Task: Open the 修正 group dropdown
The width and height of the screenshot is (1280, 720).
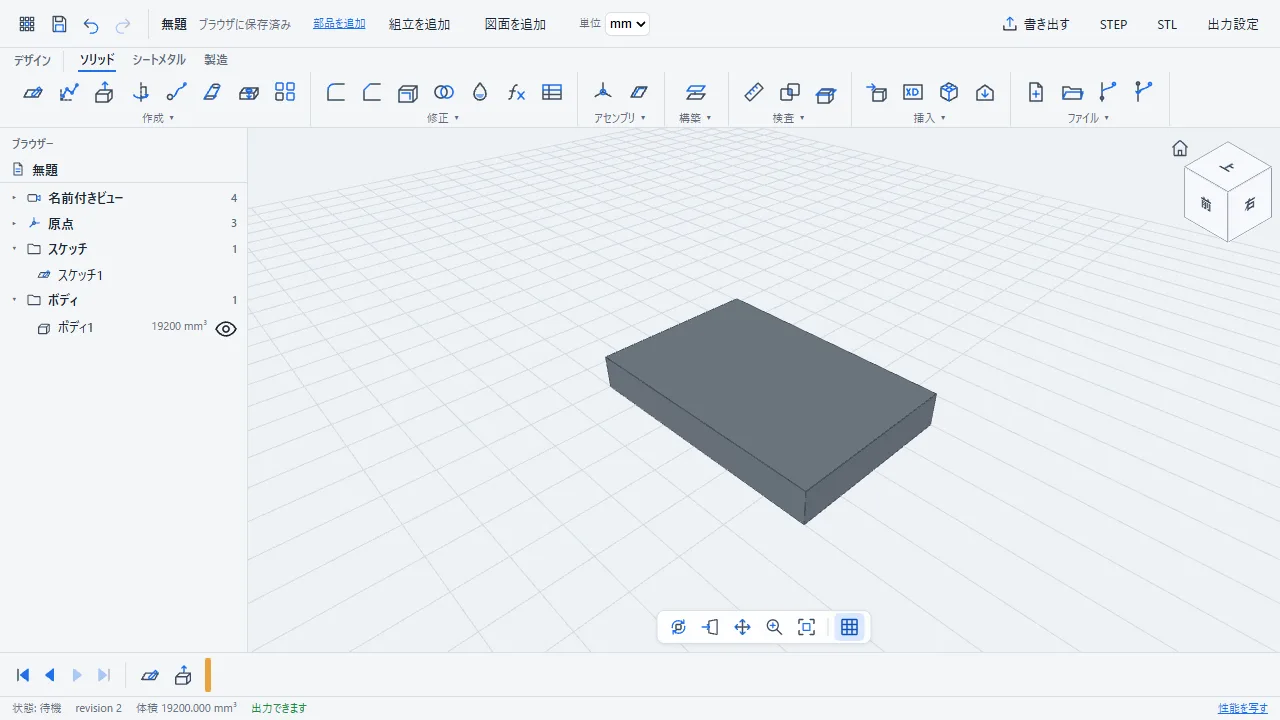Action: pos(443,118)
